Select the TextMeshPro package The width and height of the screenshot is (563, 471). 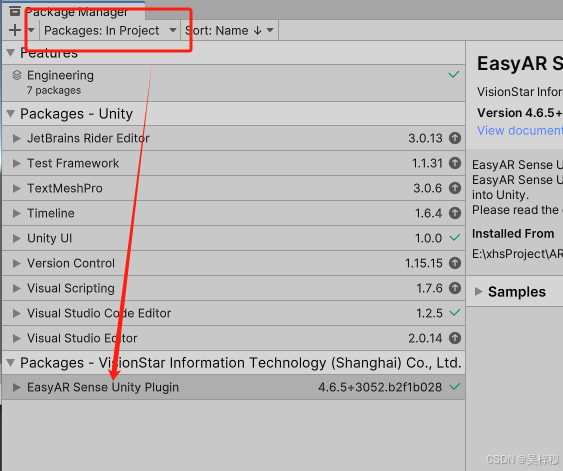(233, 188)
